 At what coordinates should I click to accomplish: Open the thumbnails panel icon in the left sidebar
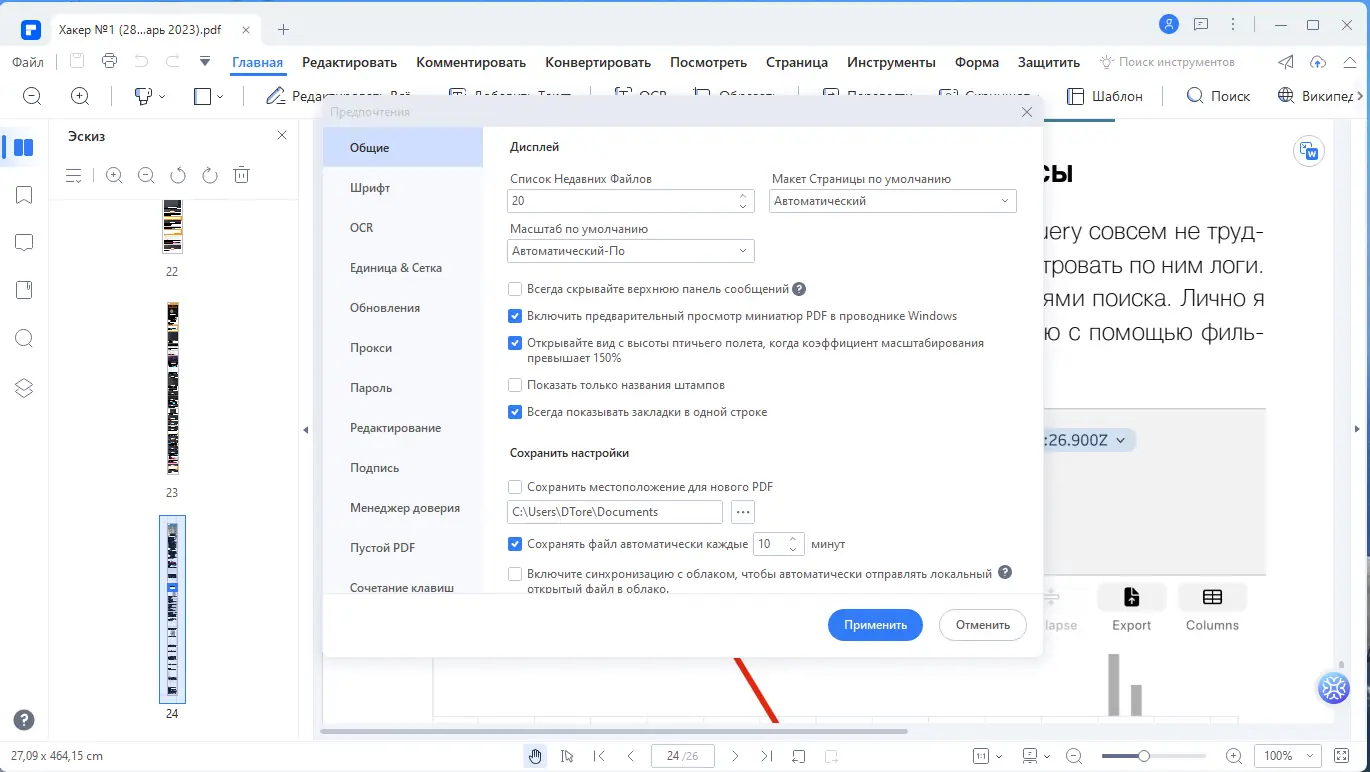pyautogui.click(x=24, y=148)
